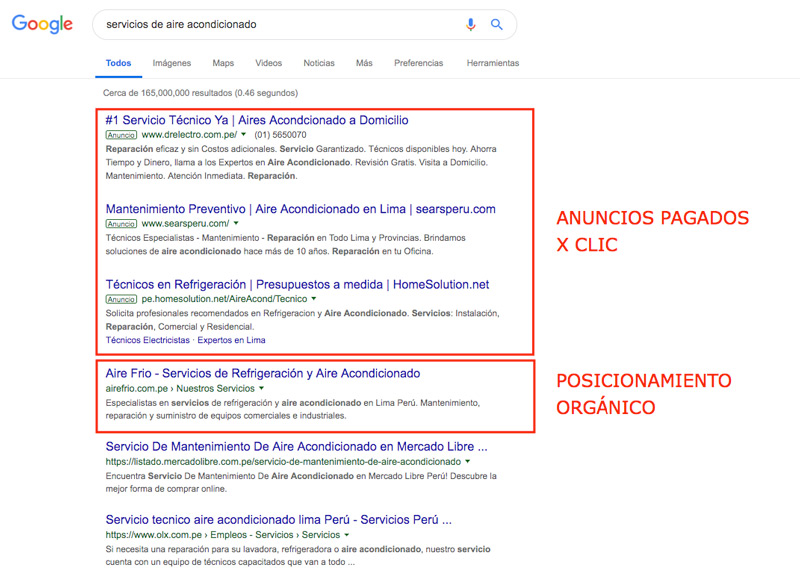Click the www.drelectro.com.pe/ URL text

point(189,135)
